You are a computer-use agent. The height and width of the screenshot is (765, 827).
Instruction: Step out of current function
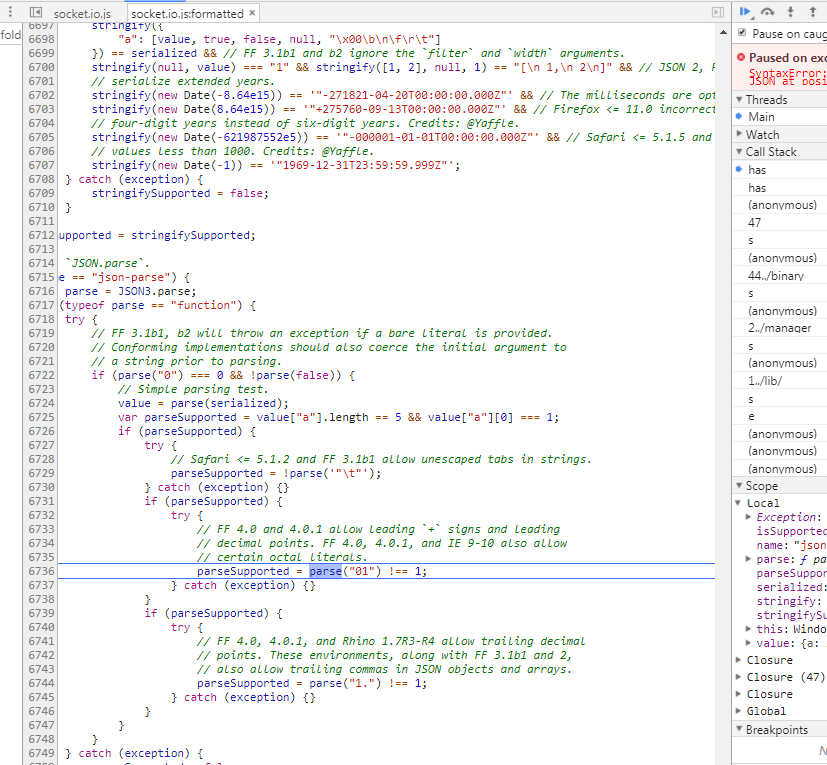pyautogui.click(x=812, y=12)
